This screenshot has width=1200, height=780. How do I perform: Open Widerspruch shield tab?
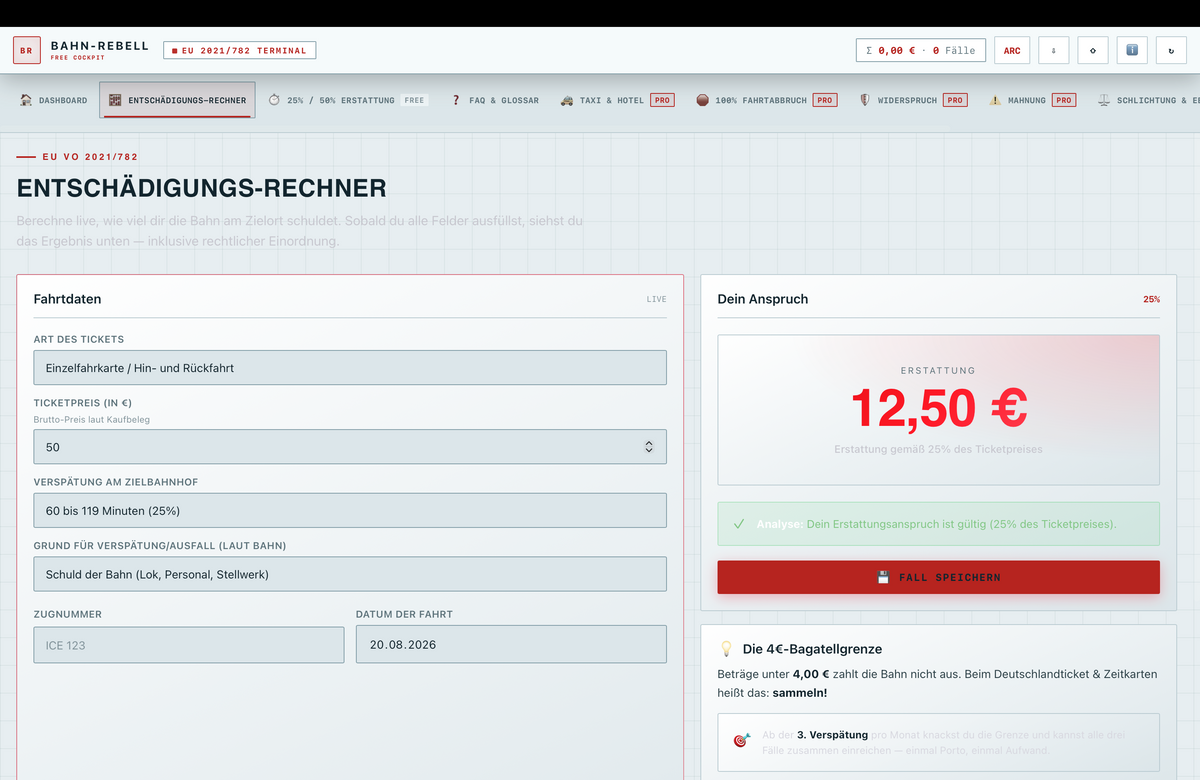click(913, 100)
